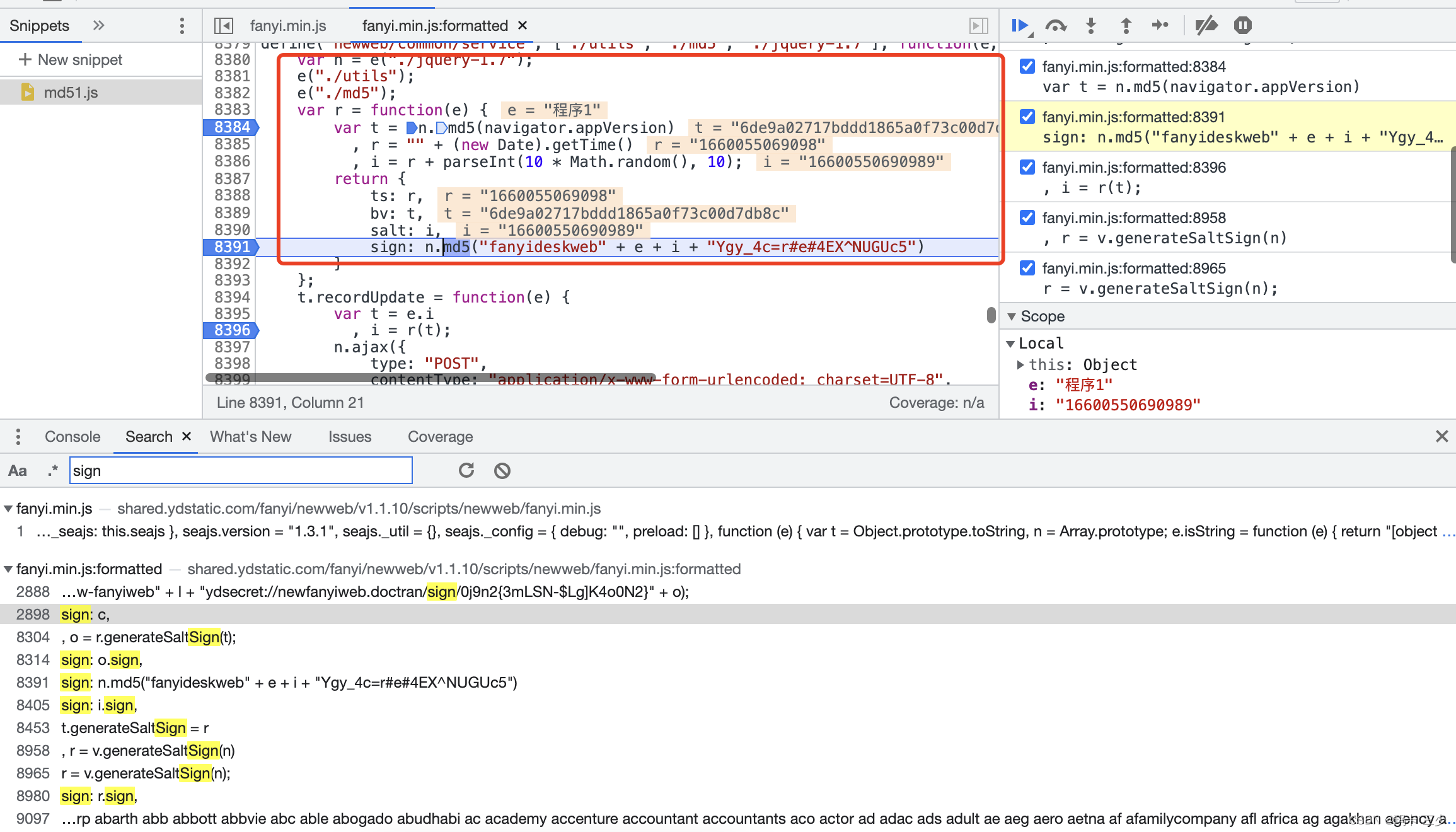The image size is (1456, 832).
Task: Toggle breakpoint on line number 8396
Action: point(232,330)
